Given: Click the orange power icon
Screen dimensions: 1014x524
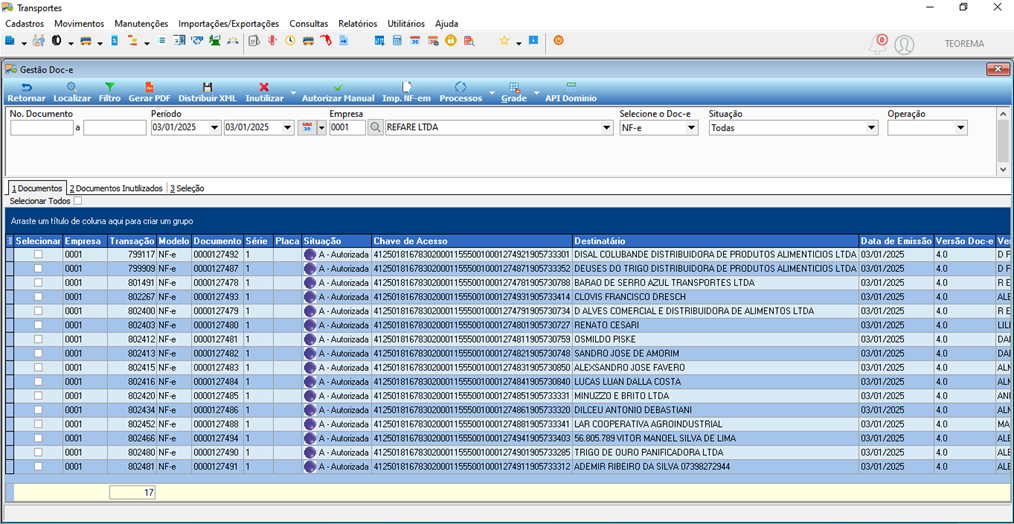Looking at the screenshot, I should (558, 40).
